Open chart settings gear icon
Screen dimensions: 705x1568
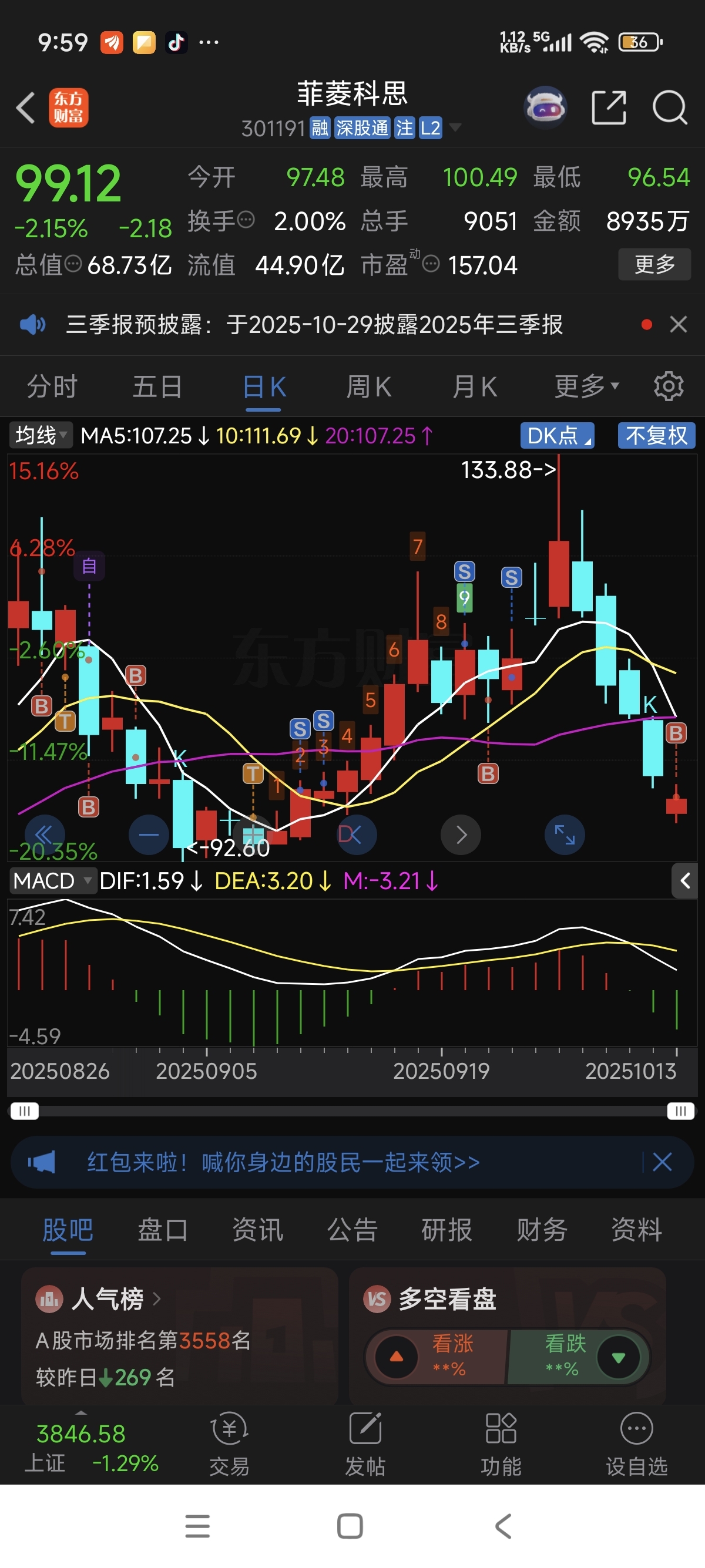pyautogui.click(x=669, y=386)
